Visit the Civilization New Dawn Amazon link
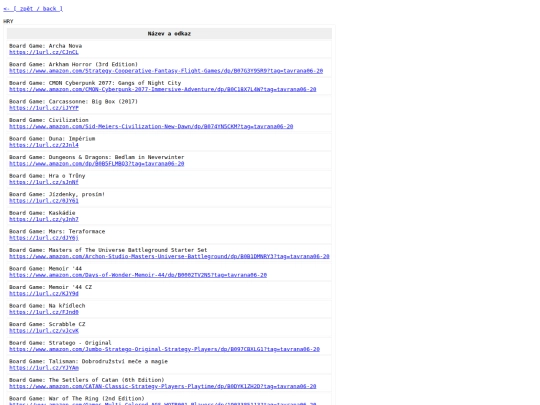The height and width of the screenshot is (405, 540). [x=151, y=127]
